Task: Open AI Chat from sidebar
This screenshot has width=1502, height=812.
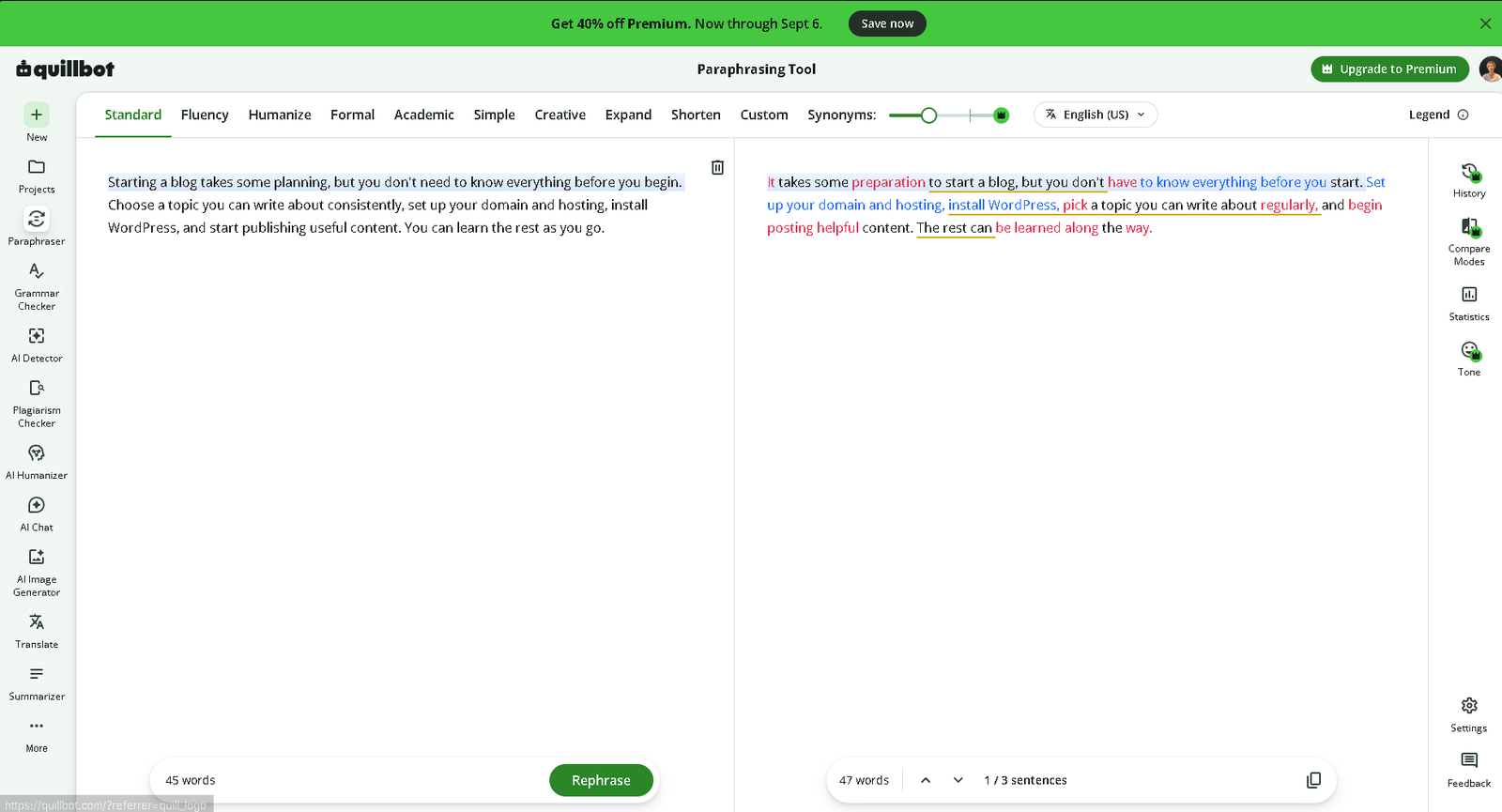Action: tap(37, 513)
